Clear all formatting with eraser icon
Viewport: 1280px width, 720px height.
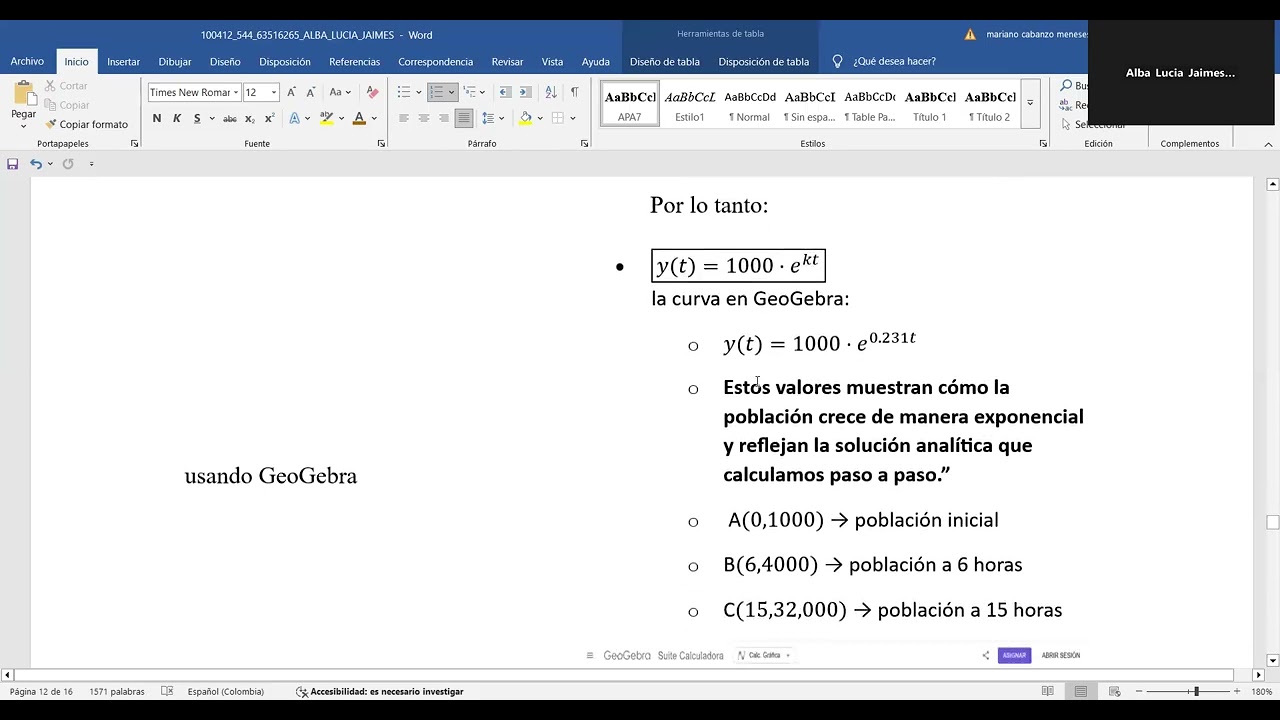[372, 92]
